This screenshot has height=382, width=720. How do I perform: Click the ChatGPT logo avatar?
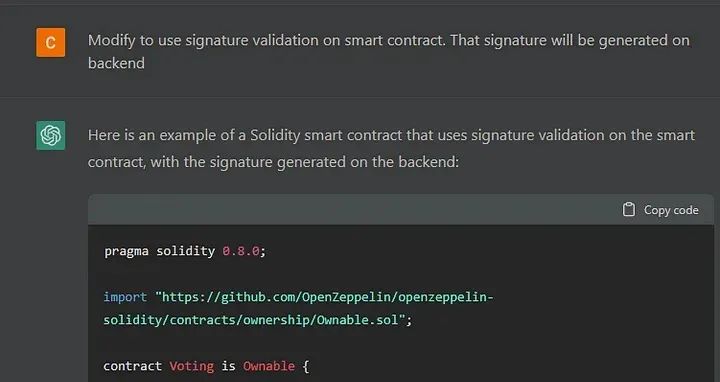point(51,135)
